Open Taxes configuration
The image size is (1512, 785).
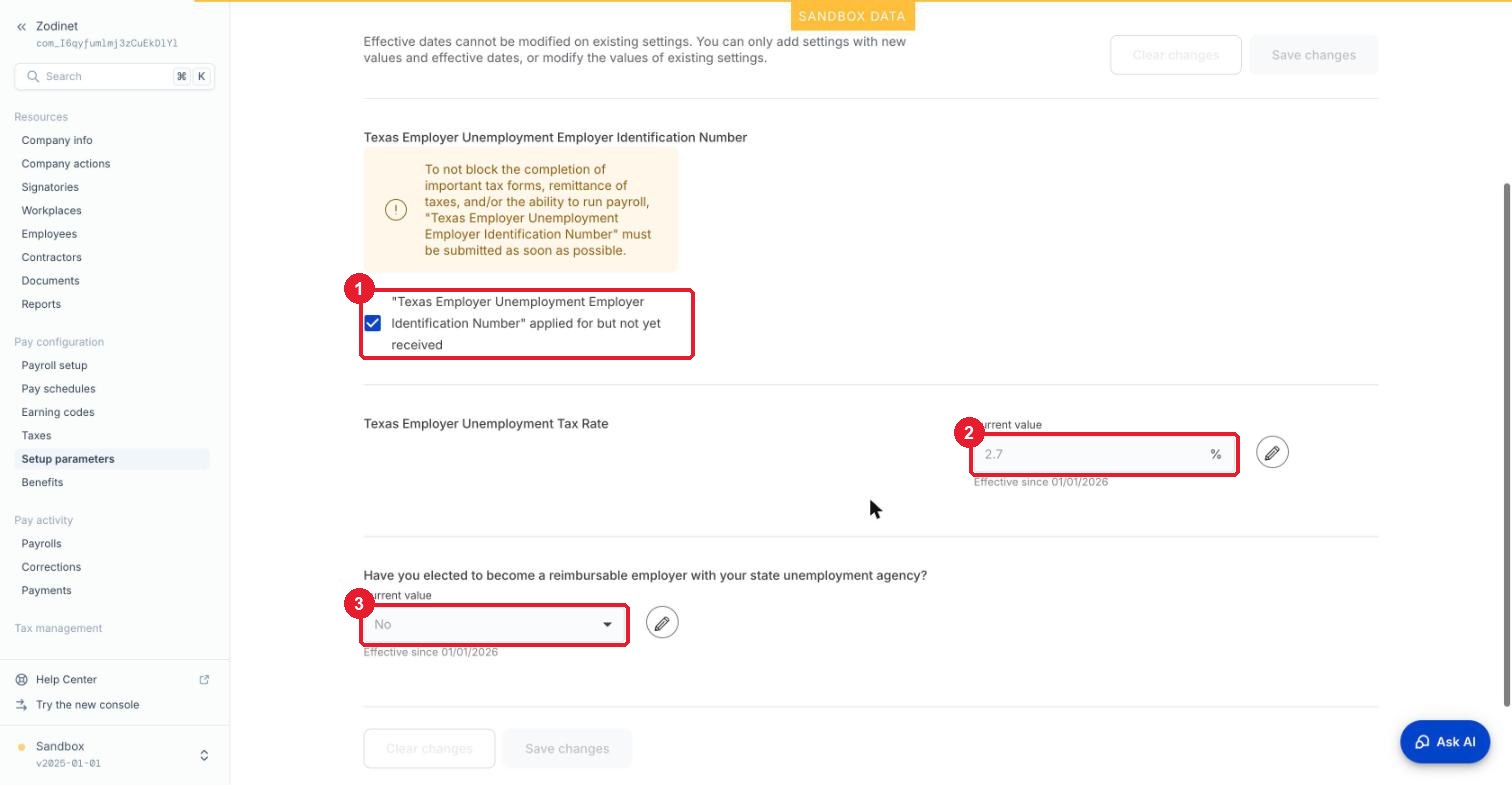coord(36,436)
